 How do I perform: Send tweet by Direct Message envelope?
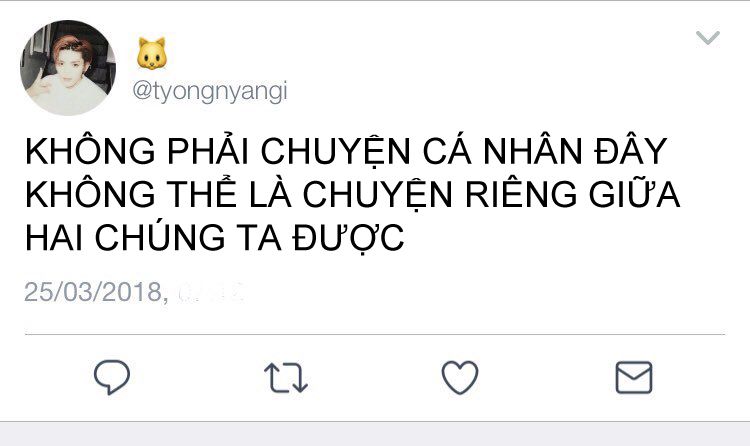(x=633, y=378)
